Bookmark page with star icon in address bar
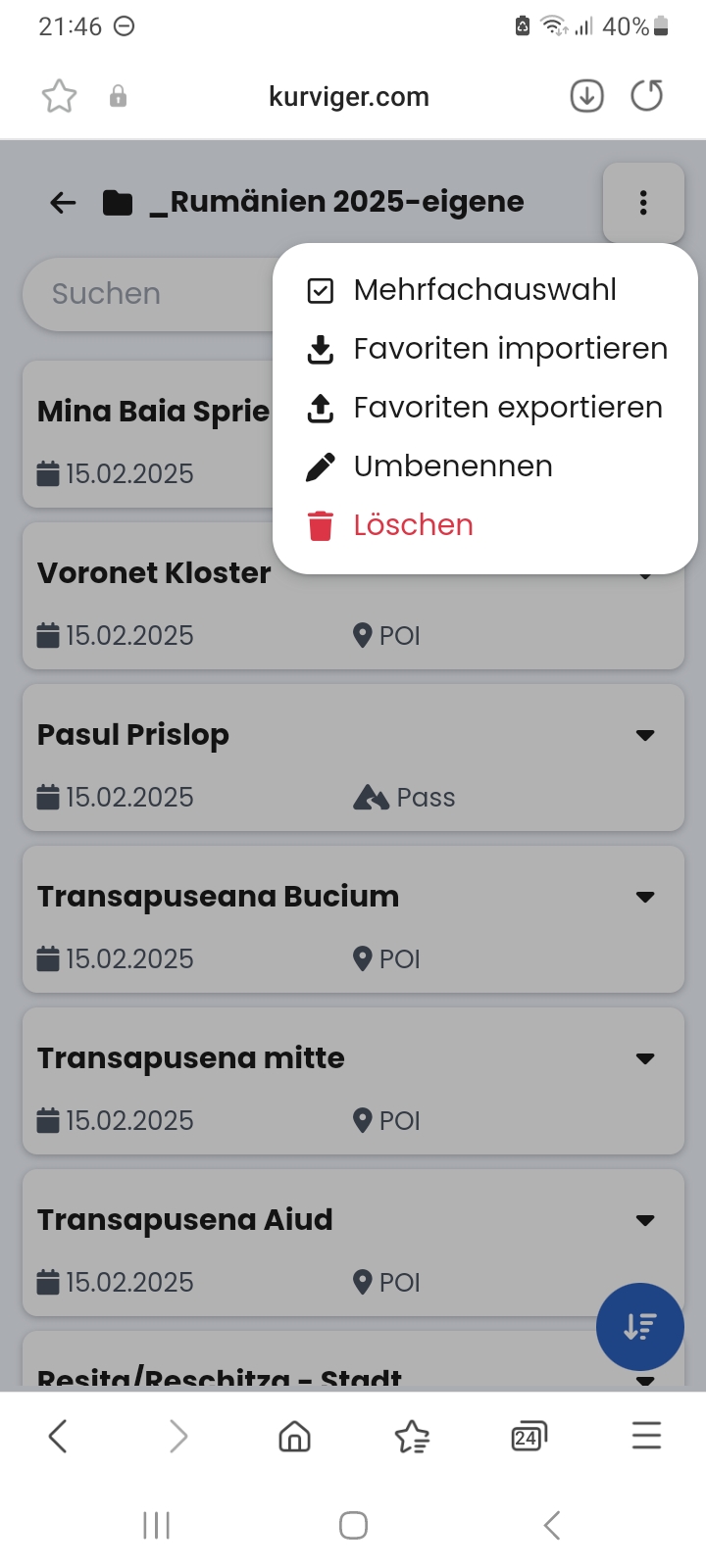Viewport: 706px width, 1568px height. point(59,96)
